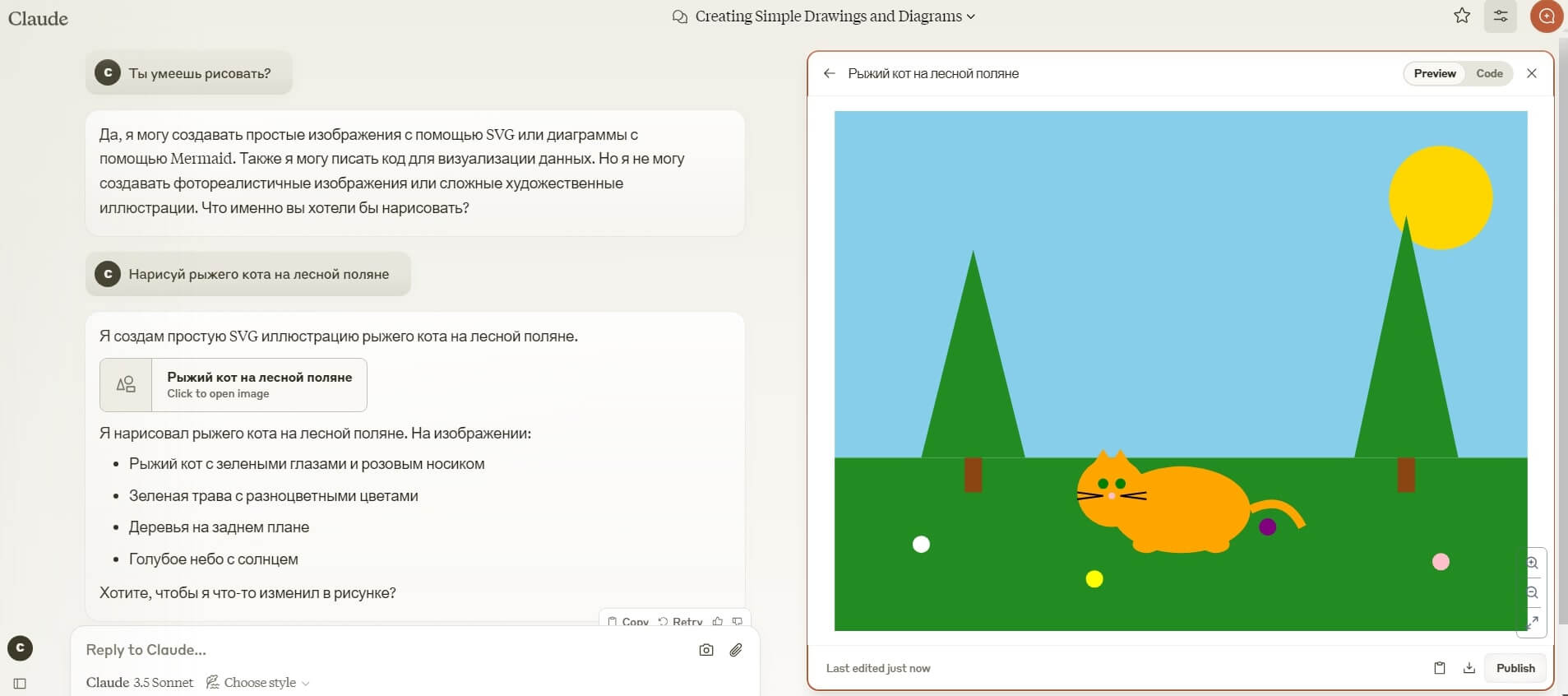This screenshot has width=1568, height=696.
Task: Publish the artifact
Action: point(1515,668)
